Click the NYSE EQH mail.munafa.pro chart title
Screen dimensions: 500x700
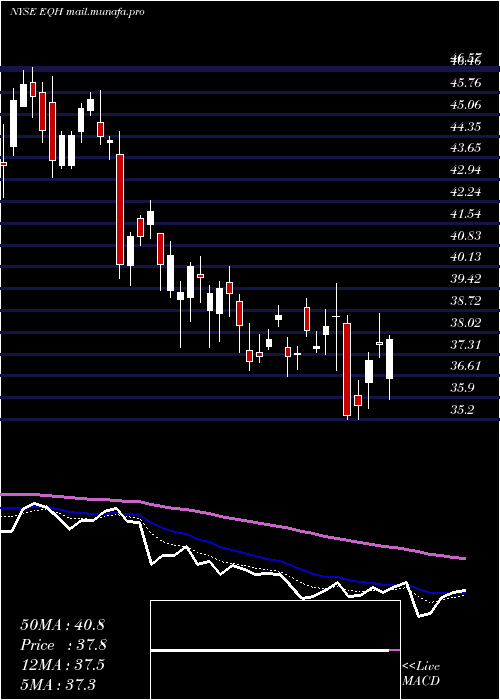pyautogui.click(x=77, y=12)
